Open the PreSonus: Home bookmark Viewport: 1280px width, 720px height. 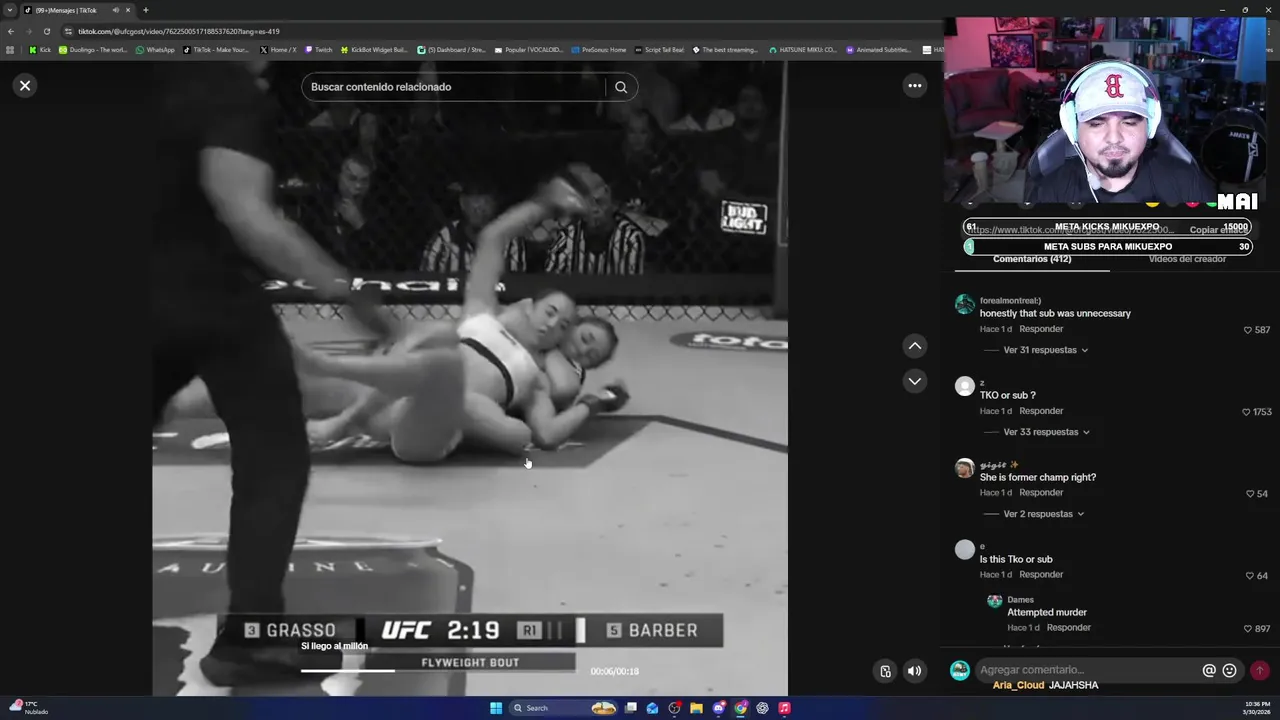(598, 50)
